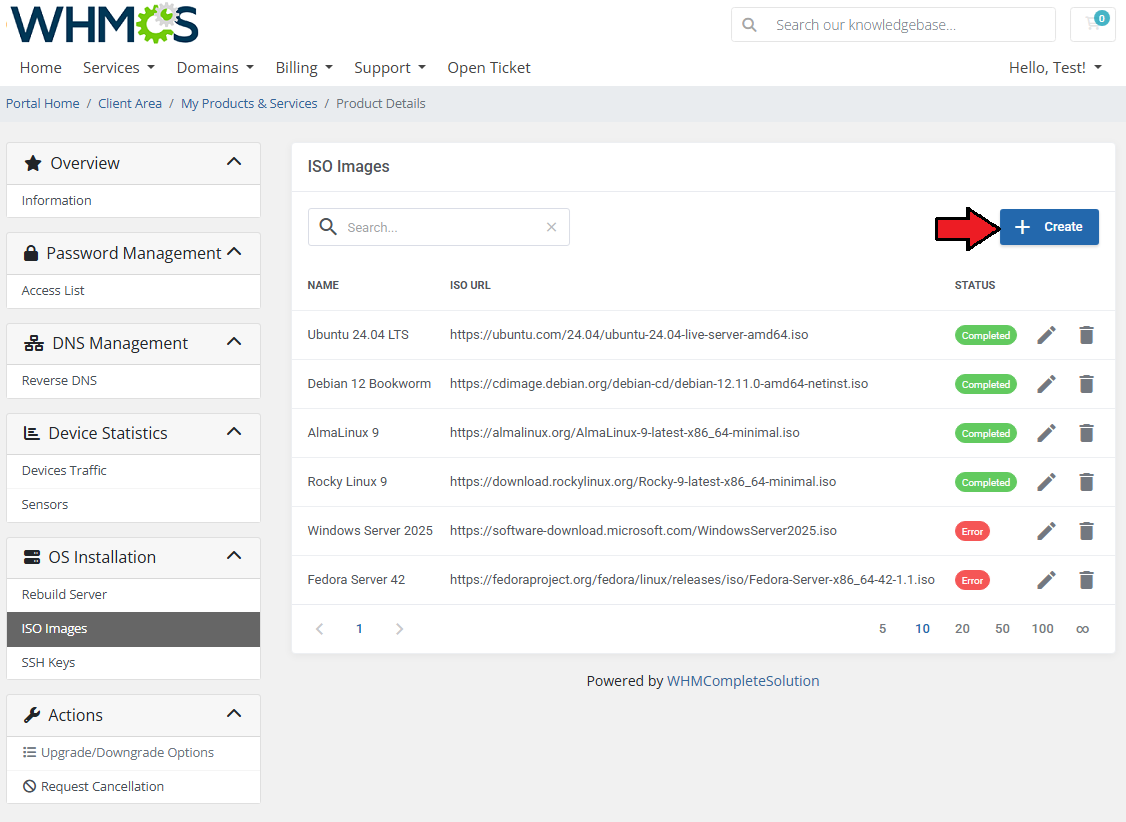Image resolution: width=1126 pixels, height=822 pixels.
Task: Click Open Ticket in the navbar
Action: click(489, 67)
